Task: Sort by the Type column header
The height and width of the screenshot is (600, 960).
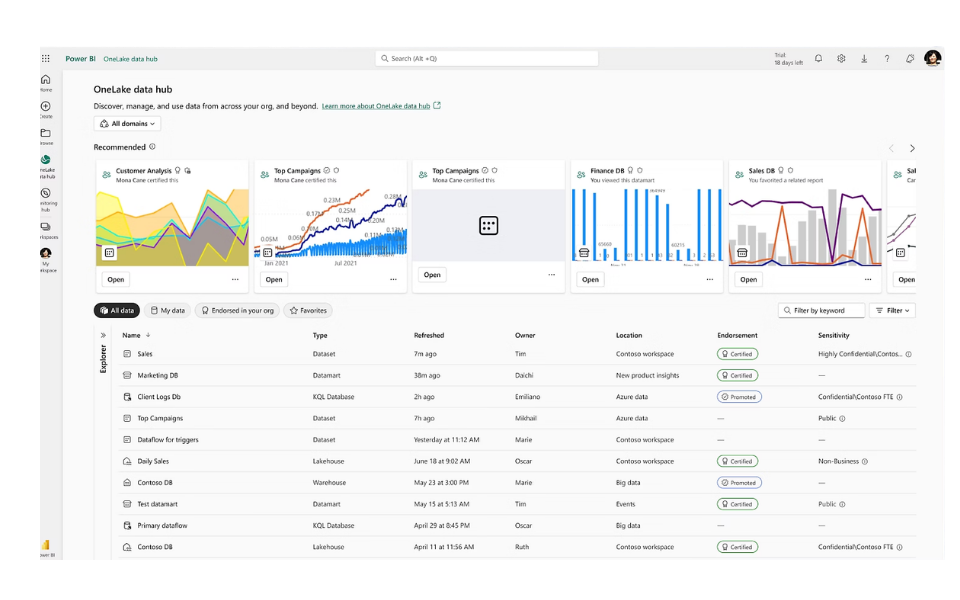Action: click(x=320, y=336)
